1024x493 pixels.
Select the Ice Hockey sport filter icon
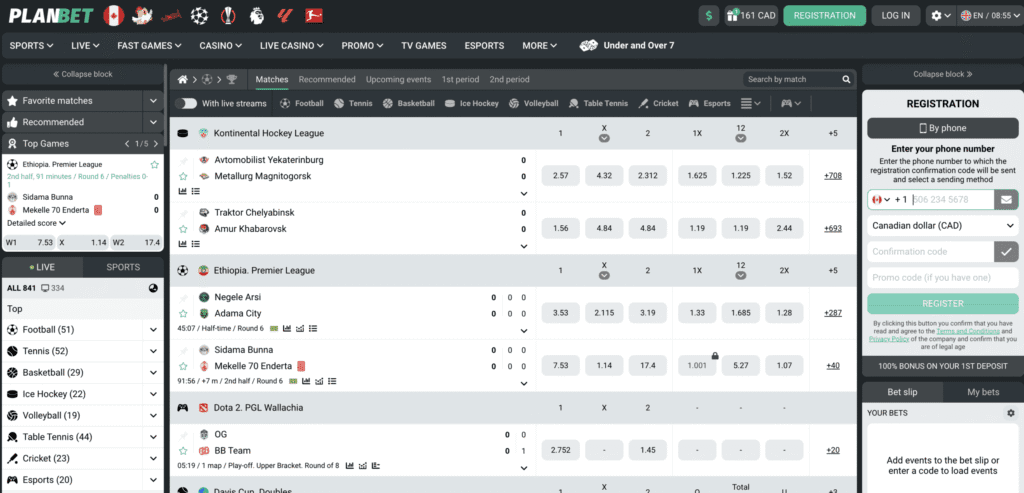(x=451, y=103)
